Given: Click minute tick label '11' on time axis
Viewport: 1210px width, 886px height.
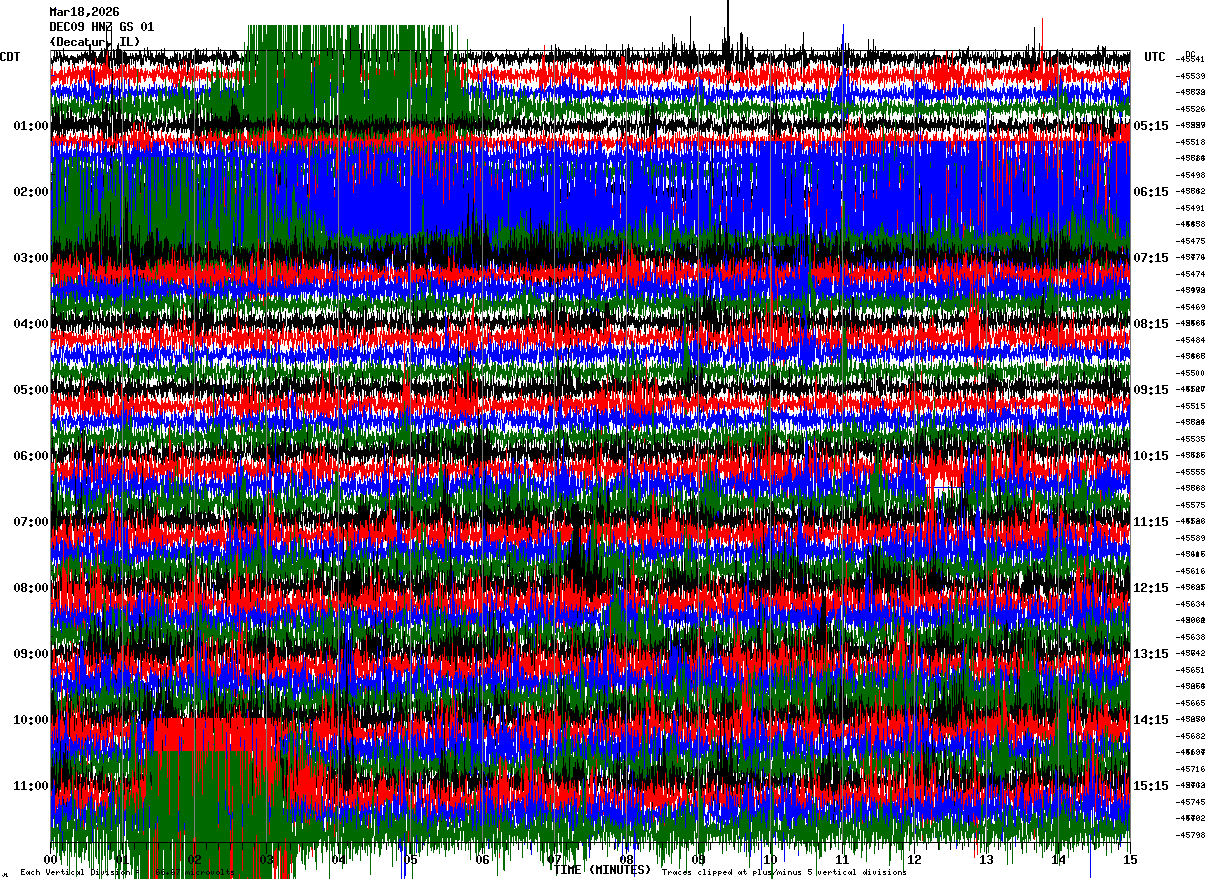Looking at the screenshot, I should (x=842, y=860).
